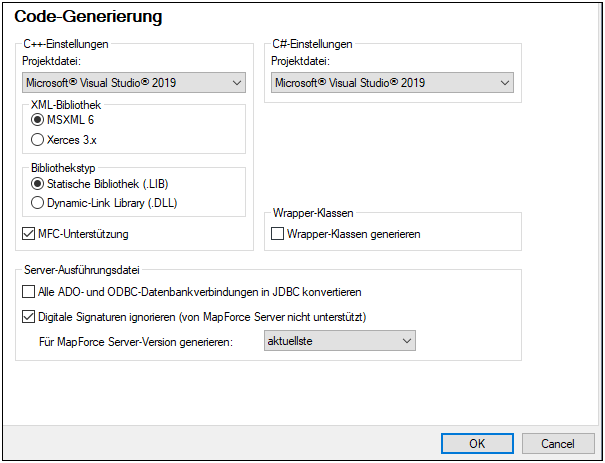Click the Code-Generierung dialog heading
This screenshot has width=605, height=463.
88,17
